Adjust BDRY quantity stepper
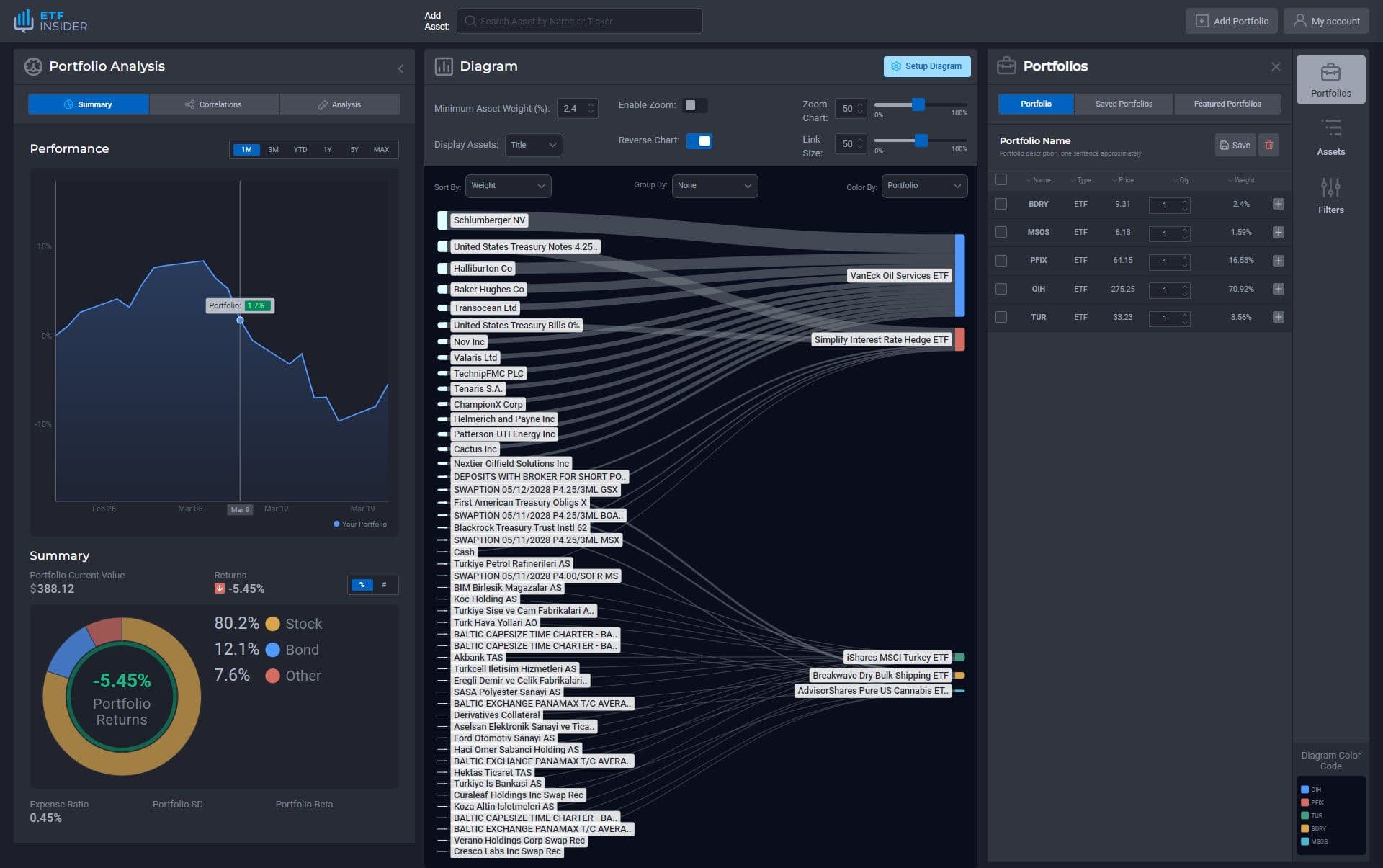Screen dimensions: 1383x868 coord(1184,205)
